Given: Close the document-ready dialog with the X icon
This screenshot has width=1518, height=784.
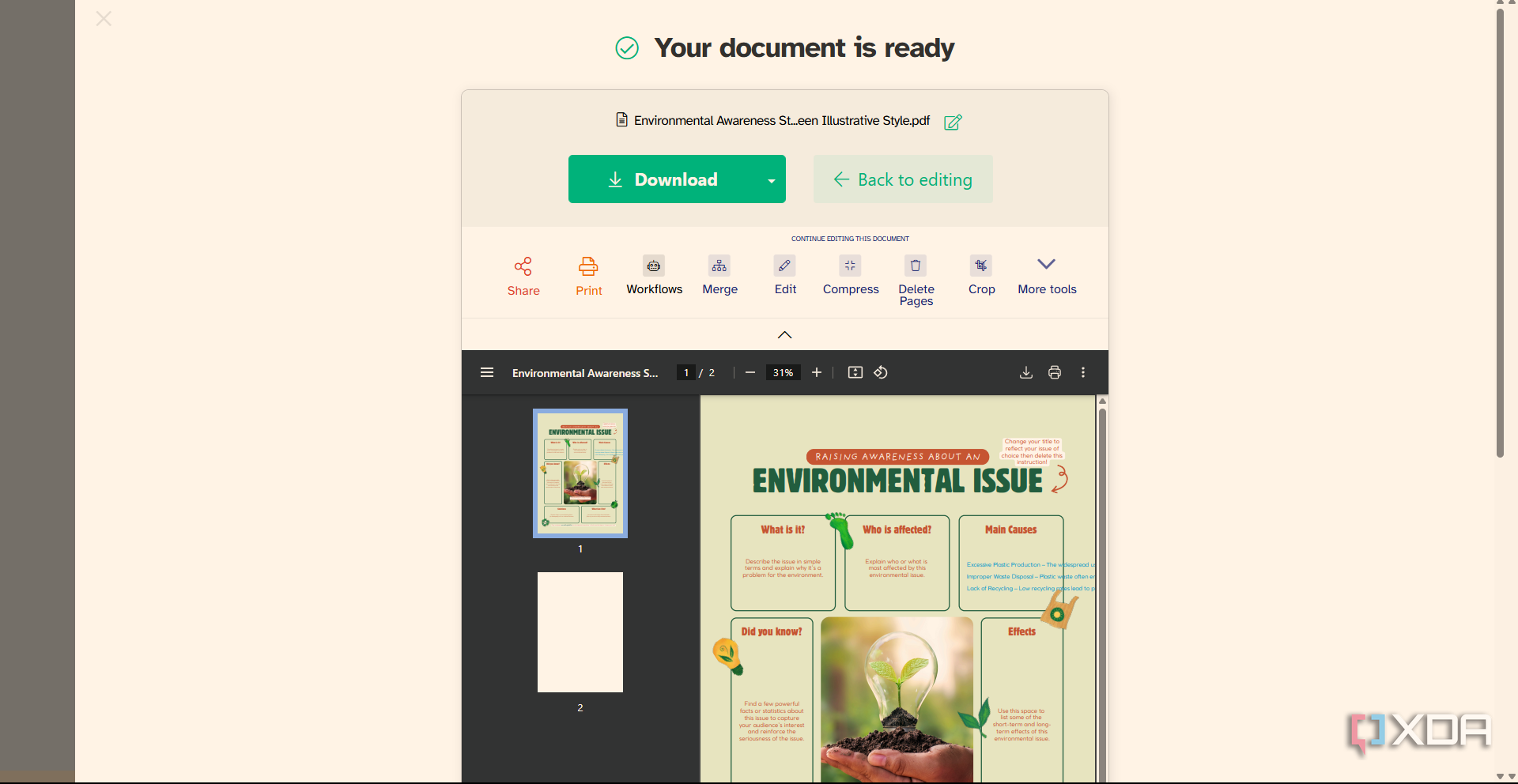Looking at the screenshot, I should tap(104, 18).
